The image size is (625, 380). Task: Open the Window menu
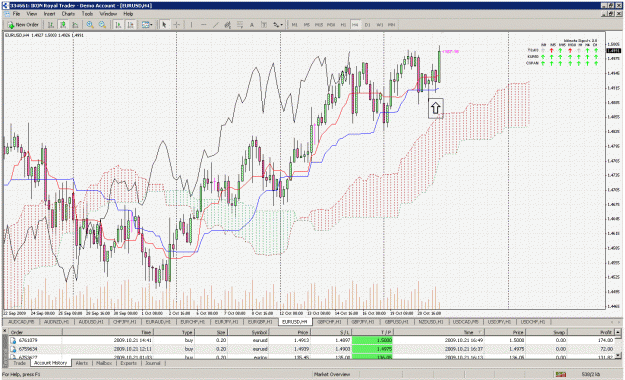[108, 14]
